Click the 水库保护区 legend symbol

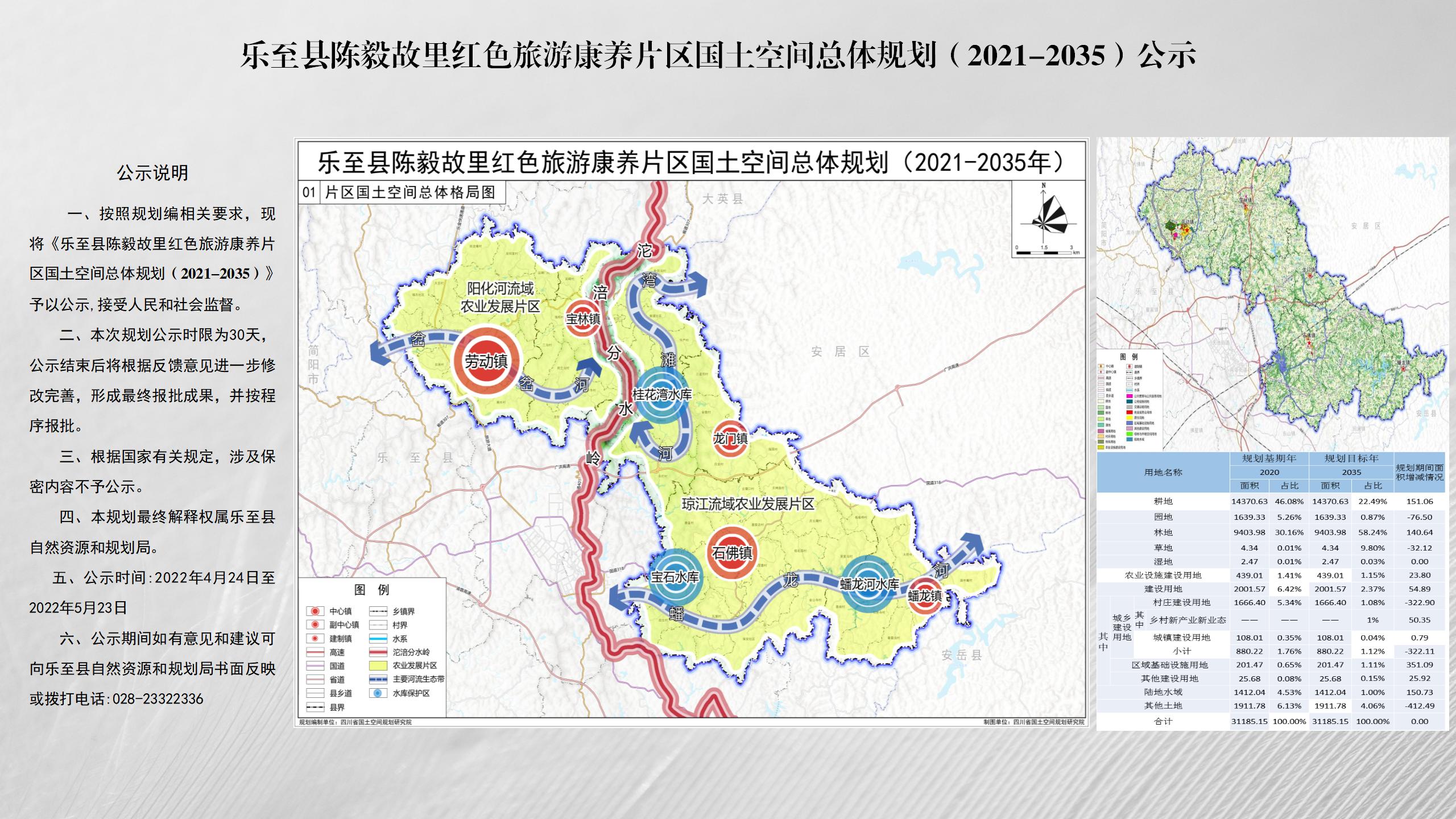(x=378, y=693)
